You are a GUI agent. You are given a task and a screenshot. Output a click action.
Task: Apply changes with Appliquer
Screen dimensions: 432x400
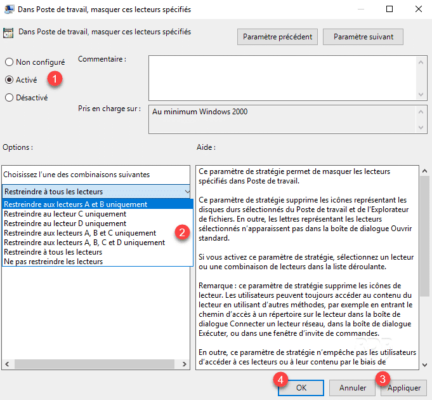(404, 388)
